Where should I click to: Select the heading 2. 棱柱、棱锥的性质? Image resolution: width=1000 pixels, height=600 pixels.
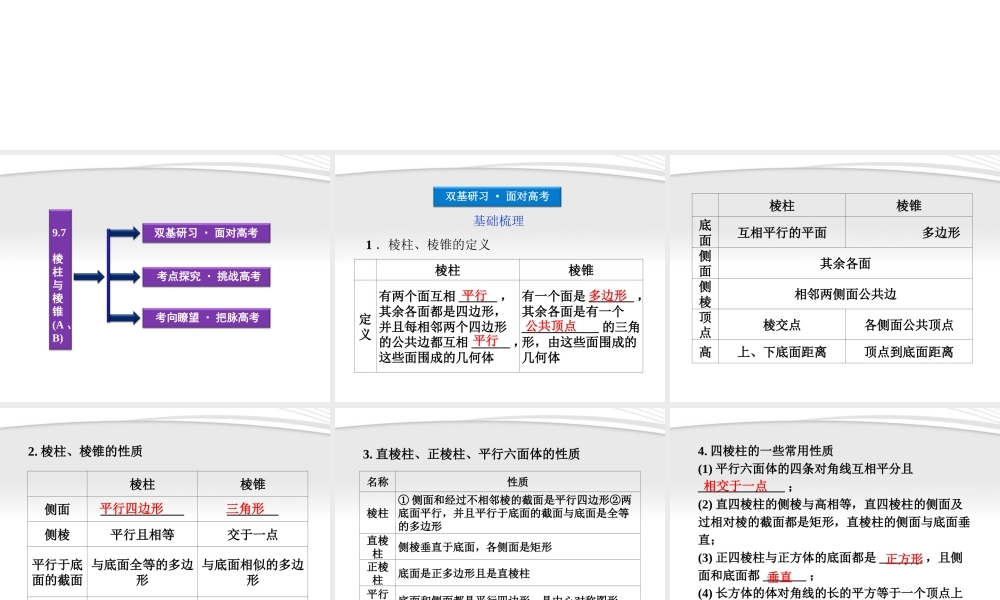(x=85, y=451)
